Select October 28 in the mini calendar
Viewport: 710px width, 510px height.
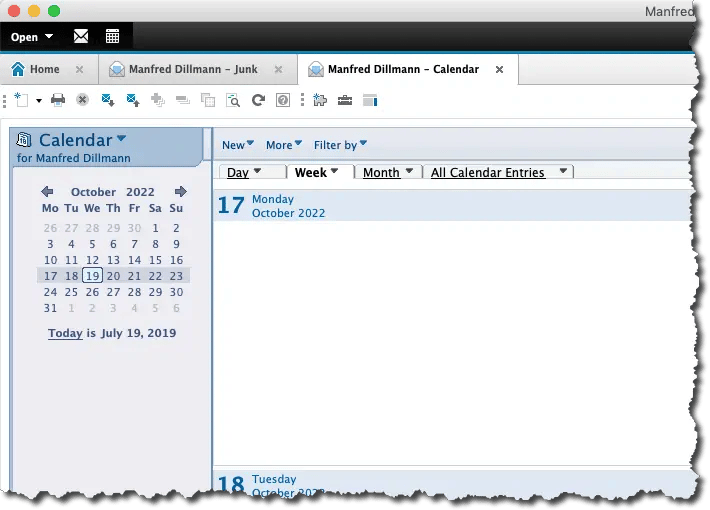click(134, 292)
